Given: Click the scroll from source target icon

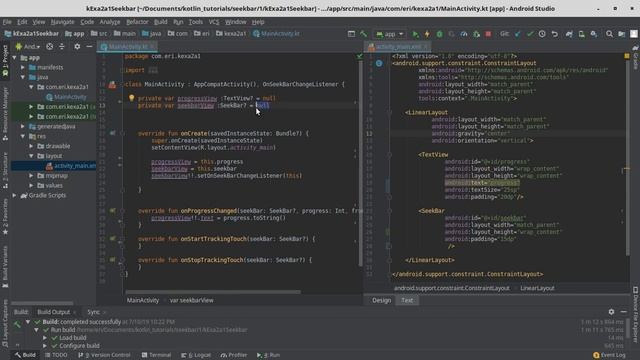Looking at the screenshot, I should (x=49, y=47).
